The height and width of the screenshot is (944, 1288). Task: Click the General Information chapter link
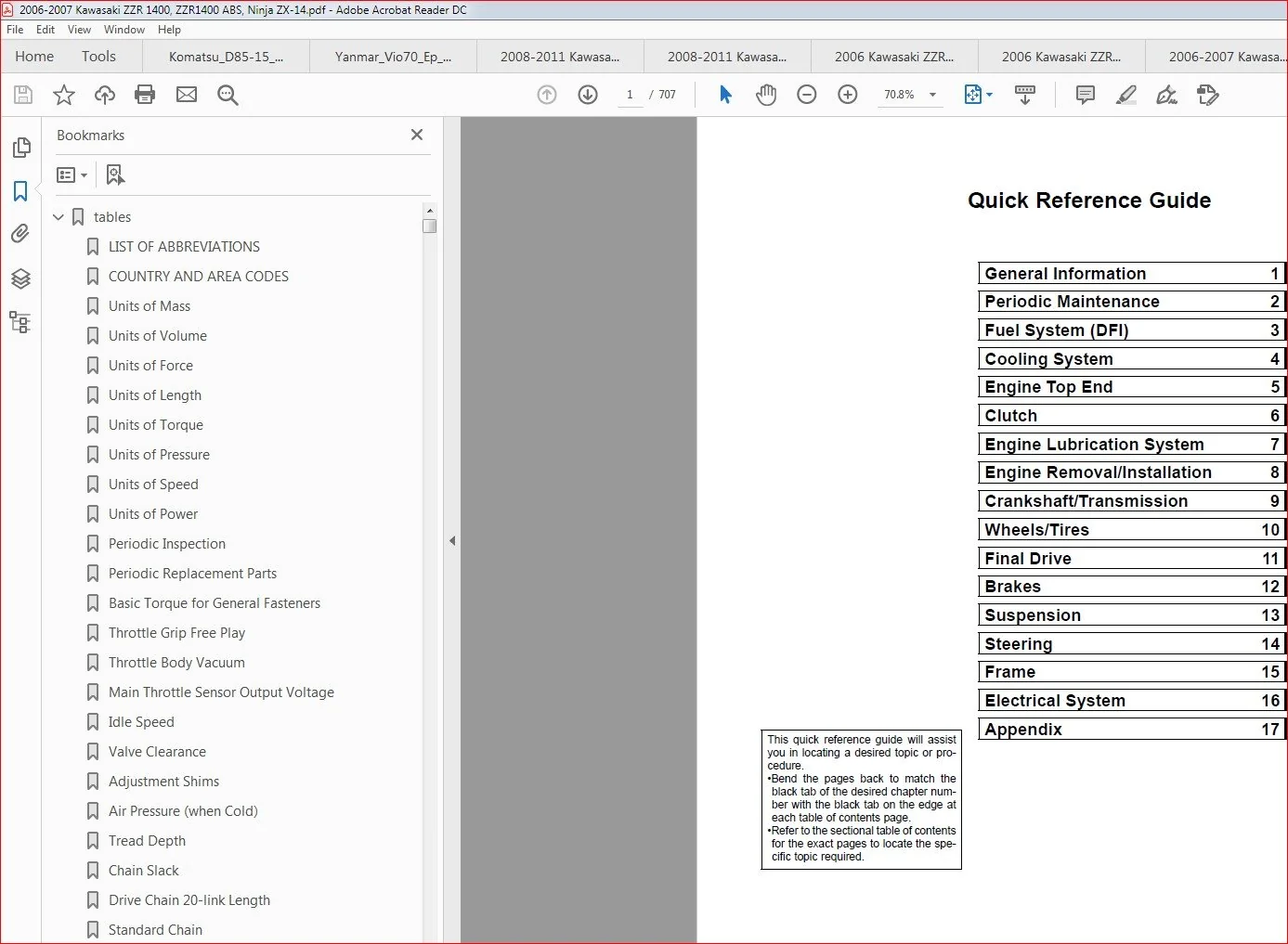tap(1131, 274)
